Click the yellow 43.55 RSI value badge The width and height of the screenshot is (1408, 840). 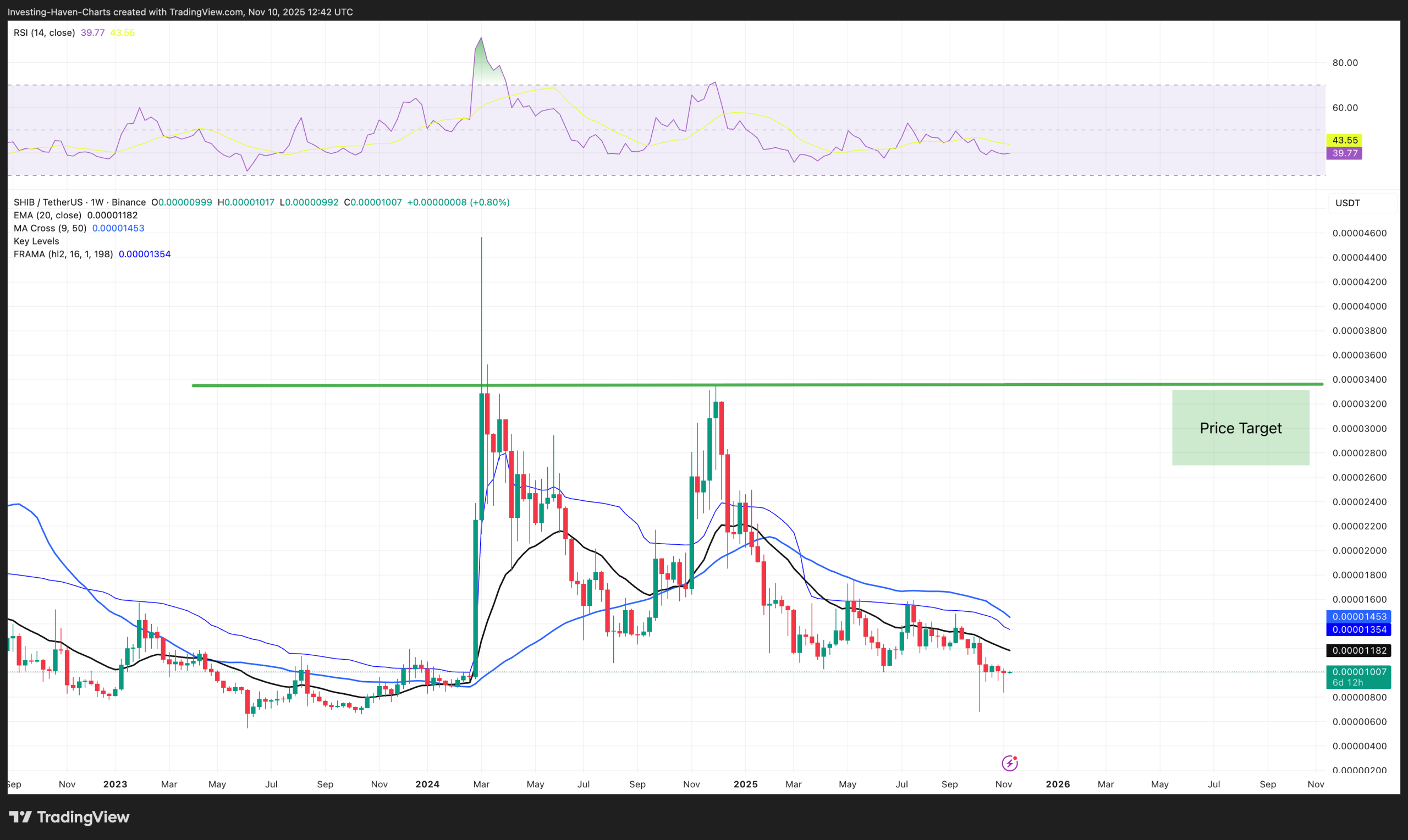pos(1345,139)
